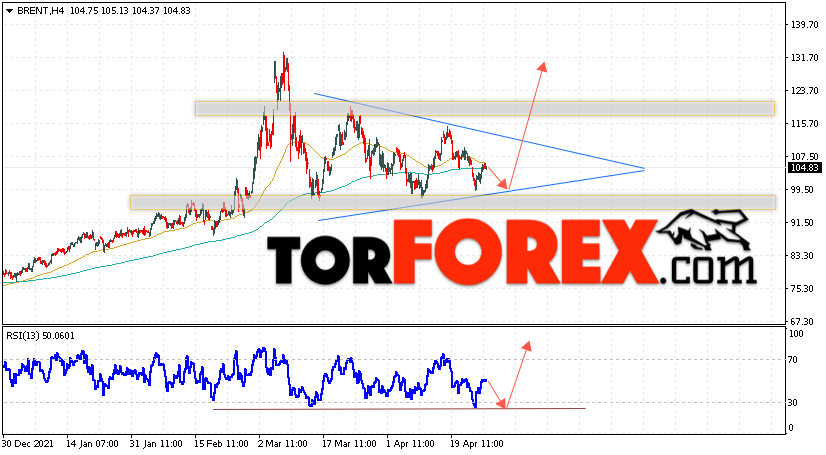The height and width of the screenshot is (455, 826).
Task: Select the 107.50 price axis label
Action: tap(804, 156)
